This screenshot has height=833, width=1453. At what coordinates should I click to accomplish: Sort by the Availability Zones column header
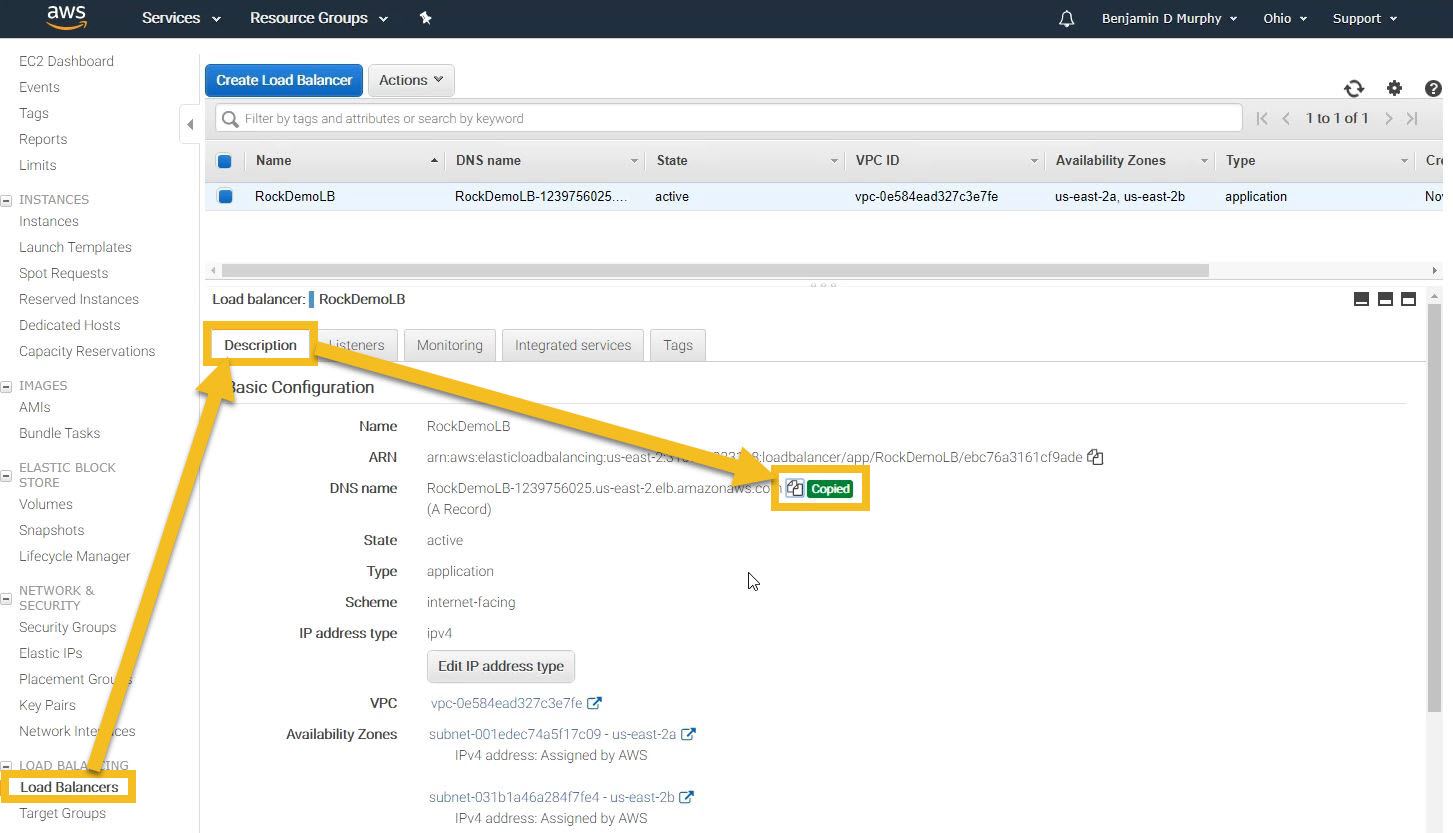(1110, 160)
